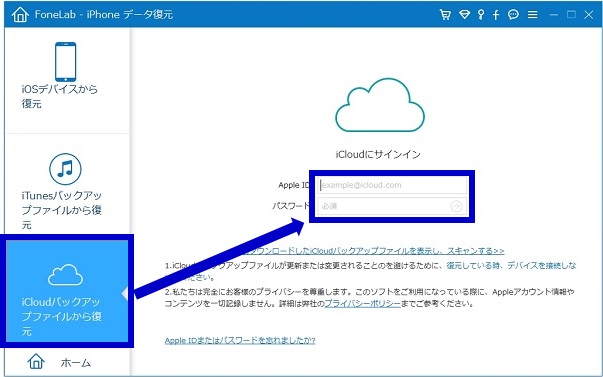This screenshot has height=377, width=603.
Task: Click the FoneLab - iPhone データ復元 title
Action: tap(104, 15)
